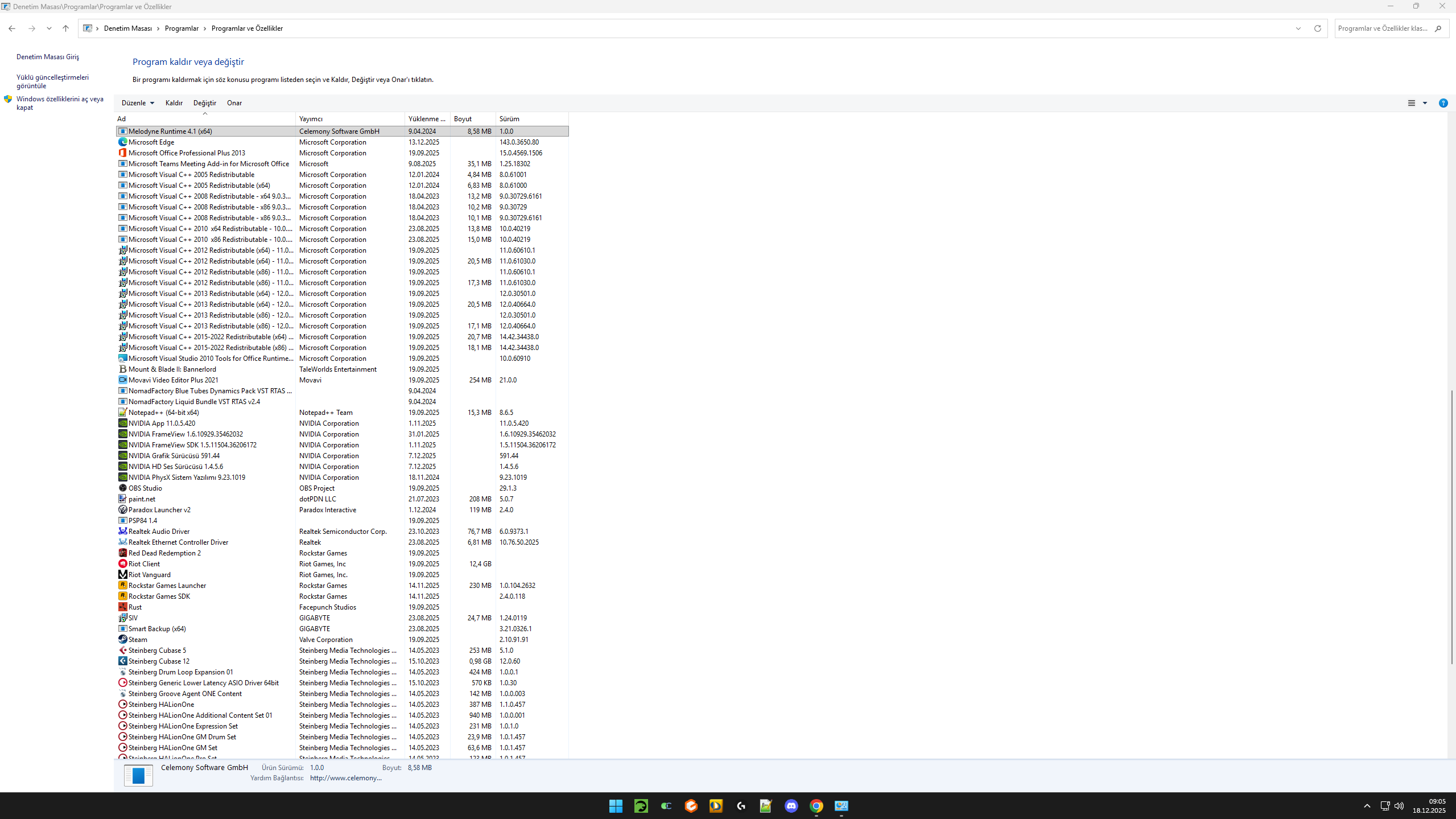Open the Düzenle dropdown menu
This screenshot has height=819, width=1456.
click(x=138, y=103)
